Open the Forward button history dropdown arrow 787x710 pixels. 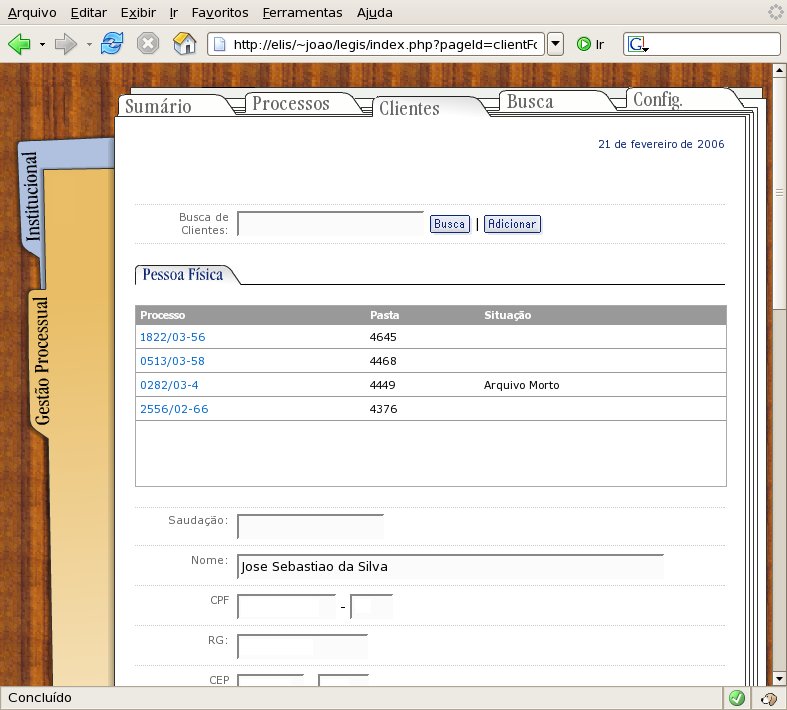click(89, 44)
